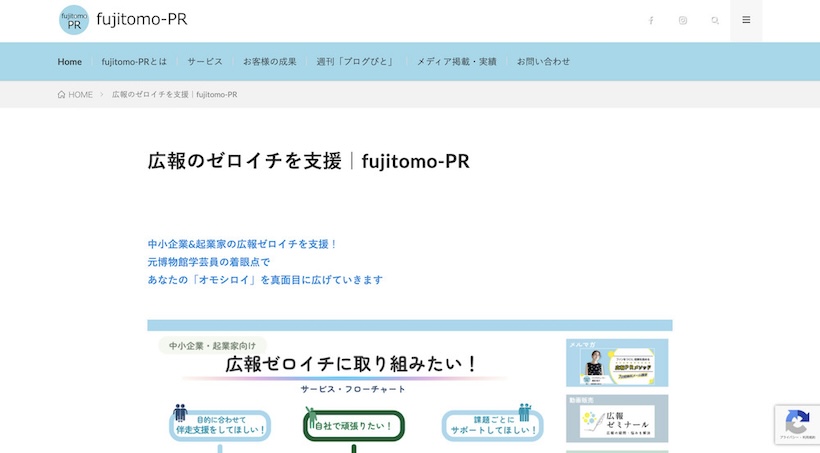Open the お客様の成果 menu item
The image size is (820, 453).
pyautogui.click(x=269, y=62)
